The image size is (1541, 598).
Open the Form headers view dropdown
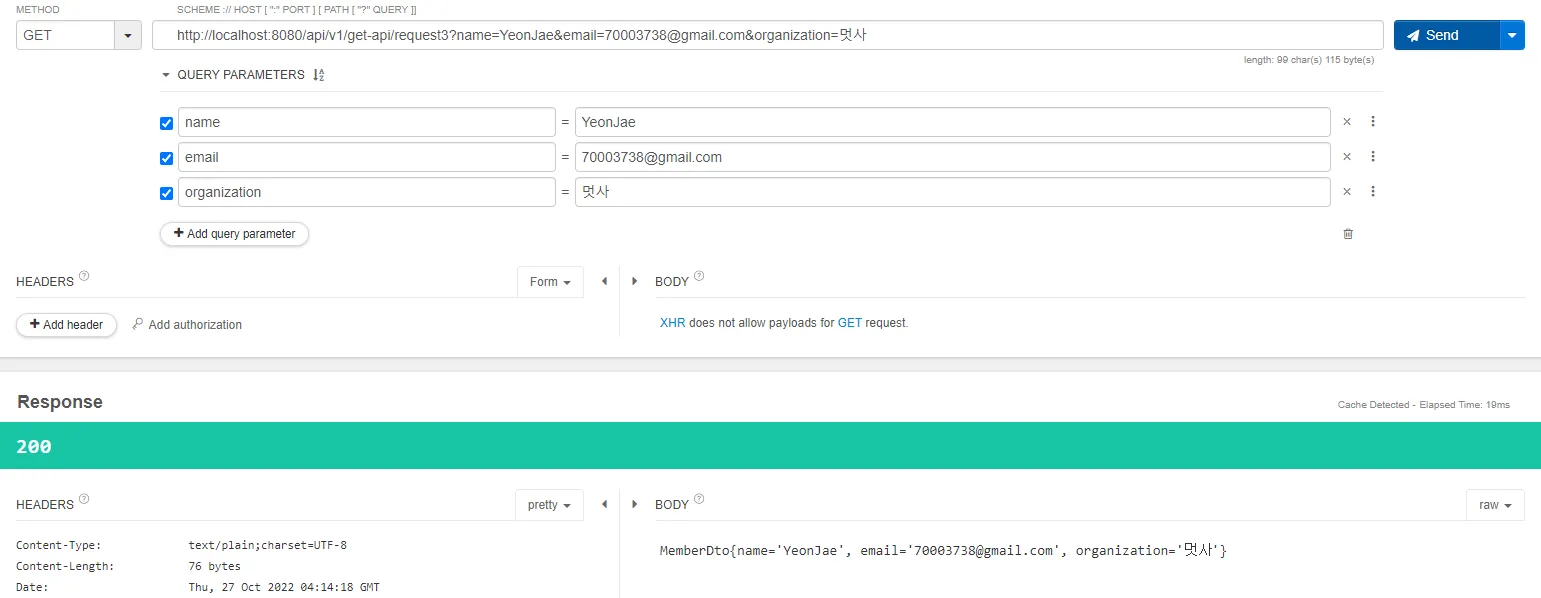(x=550, y=282)
